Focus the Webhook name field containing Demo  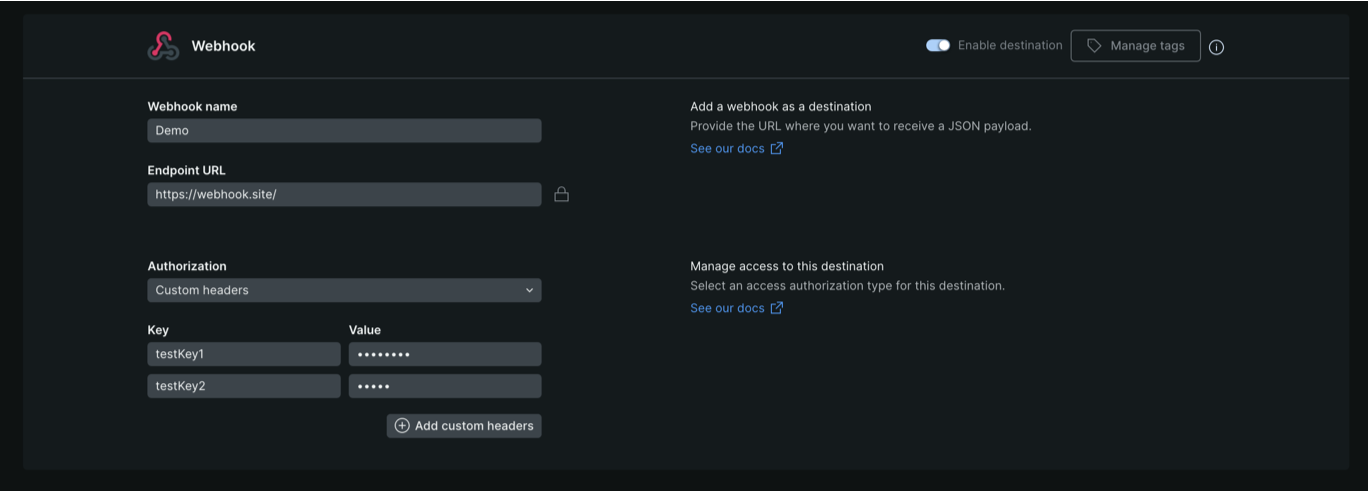click(344, 131)
